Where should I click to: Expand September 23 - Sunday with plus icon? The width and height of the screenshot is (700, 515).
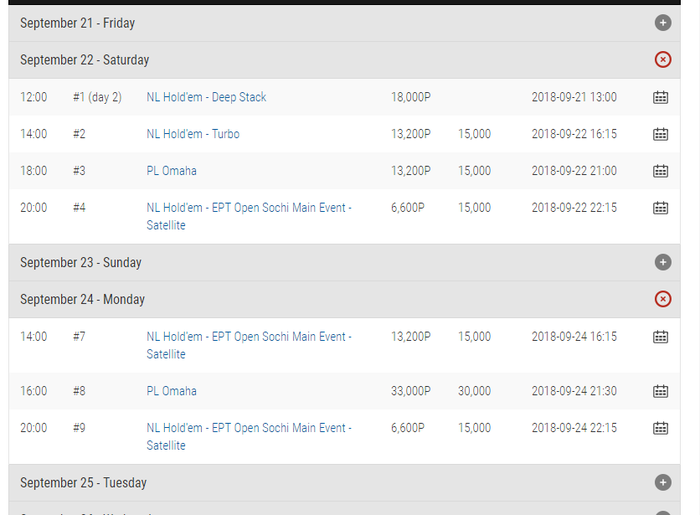(662, 262)
